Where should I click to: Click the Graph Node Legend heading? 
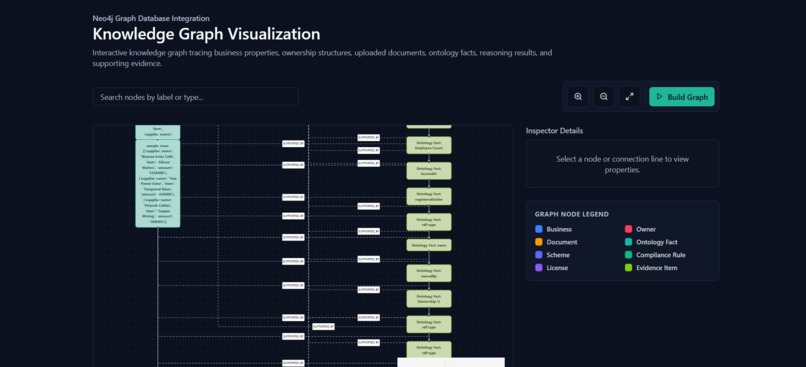coord(572,214)
